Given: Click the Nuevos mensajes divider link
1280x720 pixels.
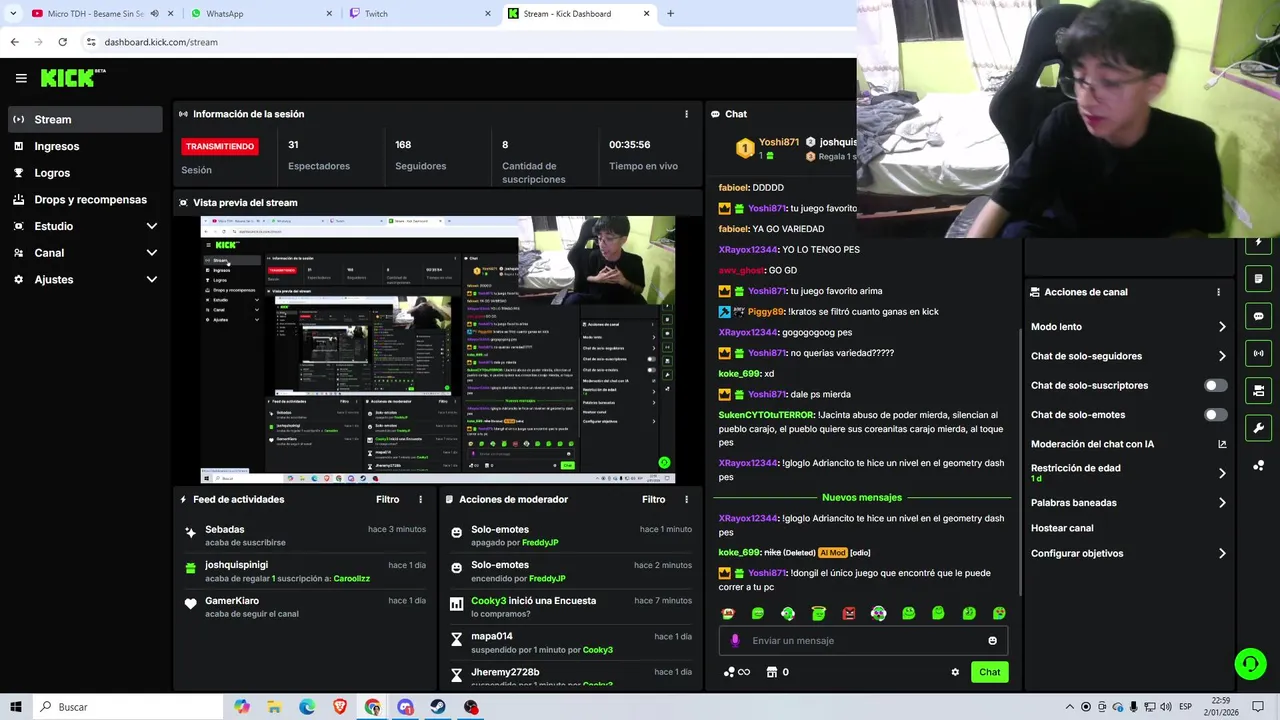Looking at the screenshot, I should [862, 497].
